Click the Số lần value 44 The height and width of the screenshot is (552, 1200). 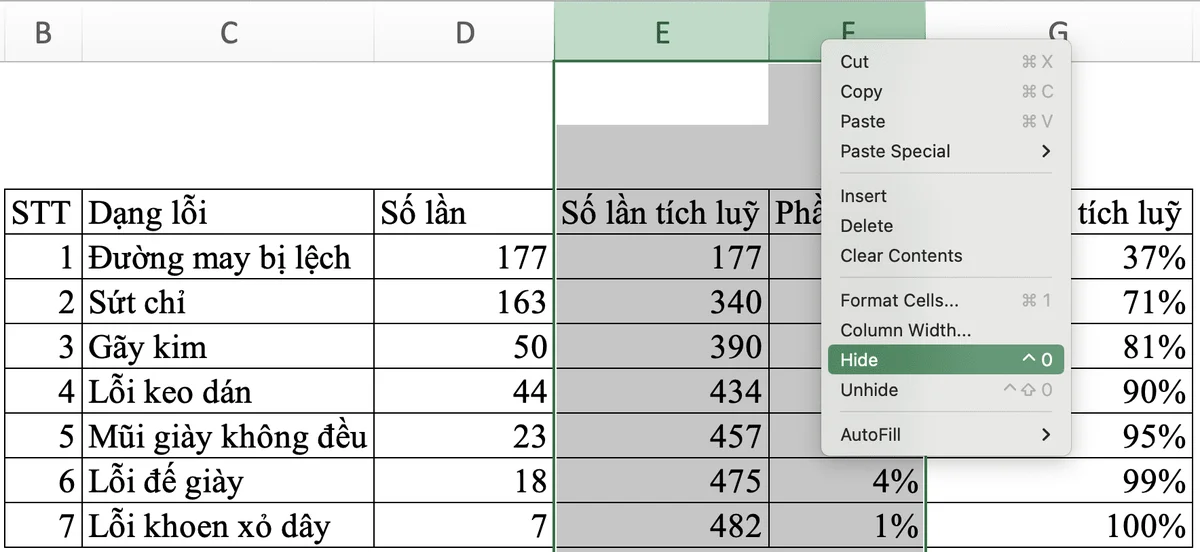[464, 391]
